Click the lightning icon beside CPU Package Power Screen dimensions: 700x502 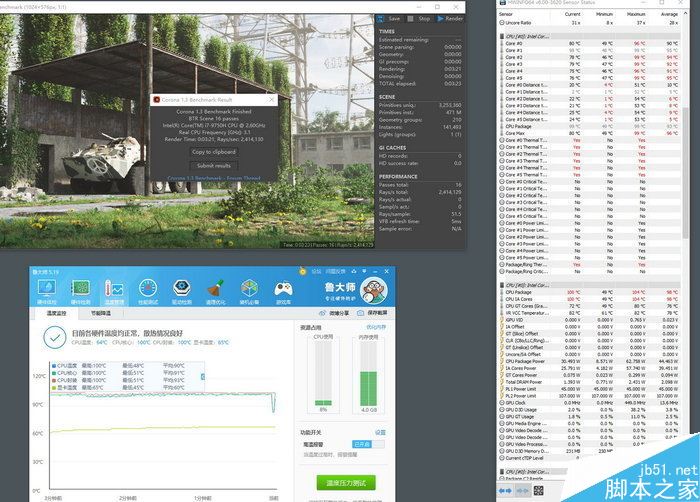point(502,361)
